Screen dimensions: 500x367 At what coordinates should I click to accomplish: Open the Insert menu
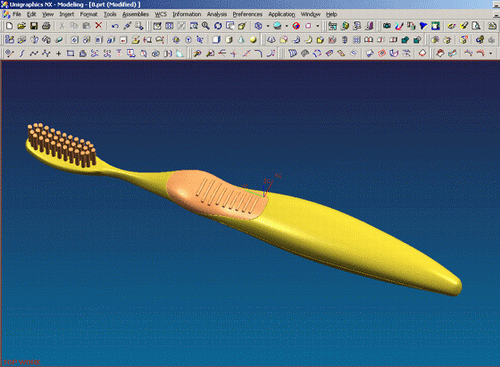[x=67, y=14]
